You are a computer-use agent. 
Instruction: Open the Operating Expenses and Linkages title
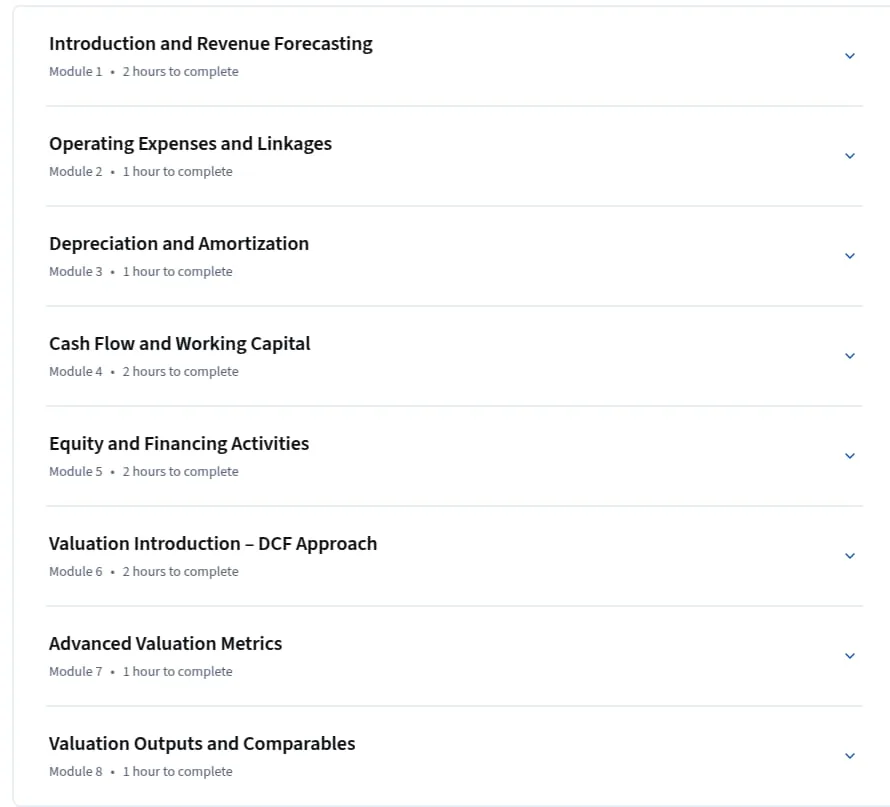click(190, 144)
